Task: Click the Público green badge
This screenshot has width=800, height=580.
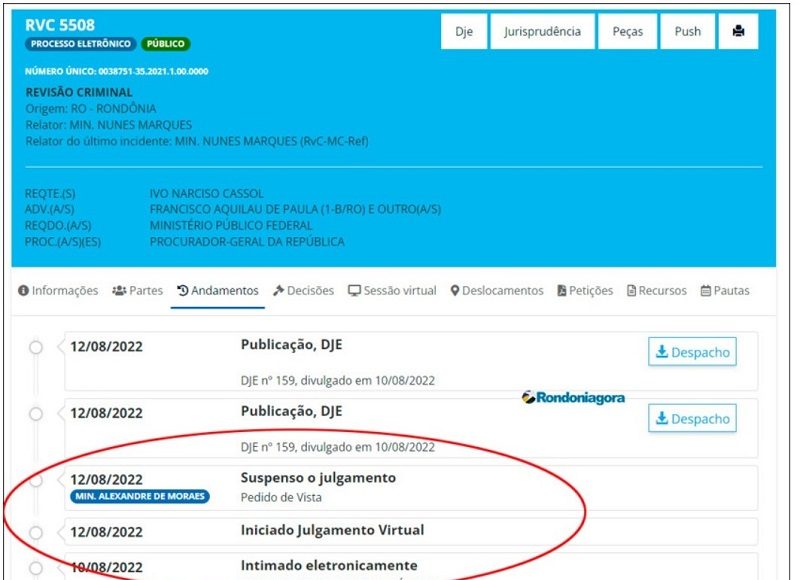Action: coord(165,45)
